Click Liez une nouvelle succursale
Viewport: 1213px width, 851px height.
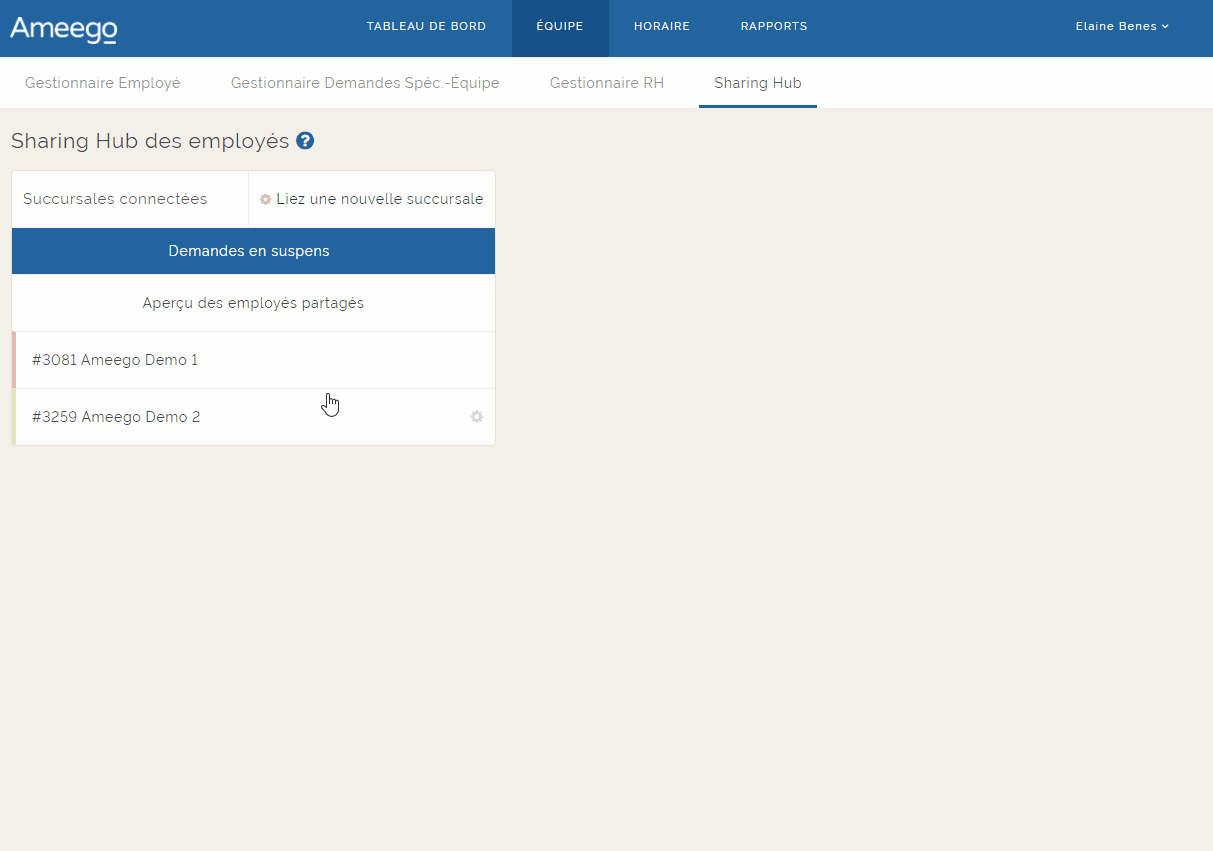click(379, 199)
